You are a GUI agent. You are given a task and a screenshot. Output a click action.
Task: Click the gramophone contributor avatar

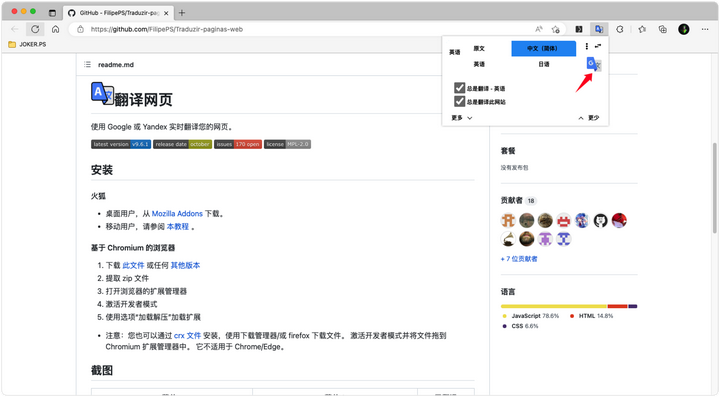[x=508, y=239]
